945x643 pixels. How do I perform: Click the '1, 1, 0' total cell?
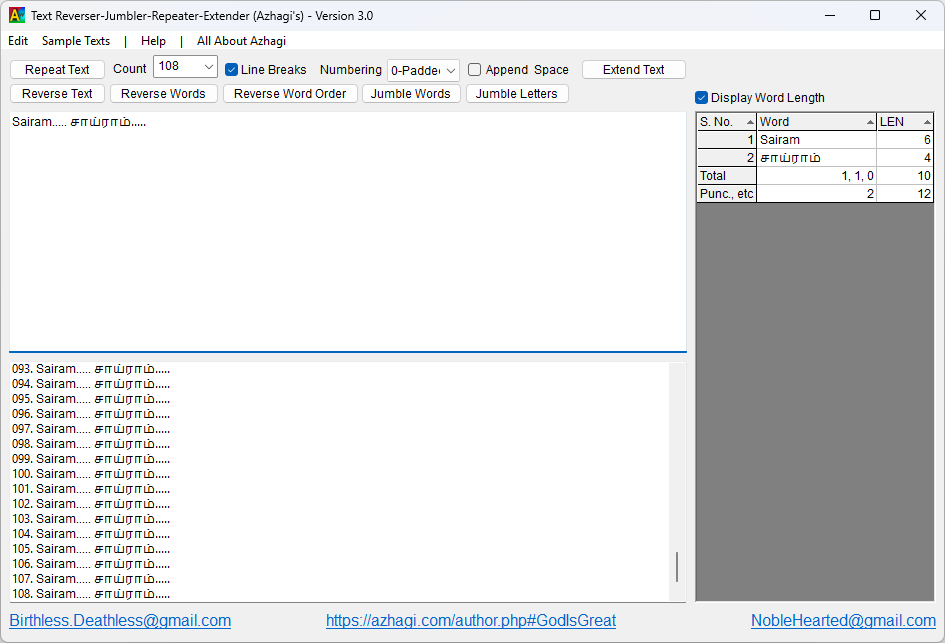coord(817,176)
